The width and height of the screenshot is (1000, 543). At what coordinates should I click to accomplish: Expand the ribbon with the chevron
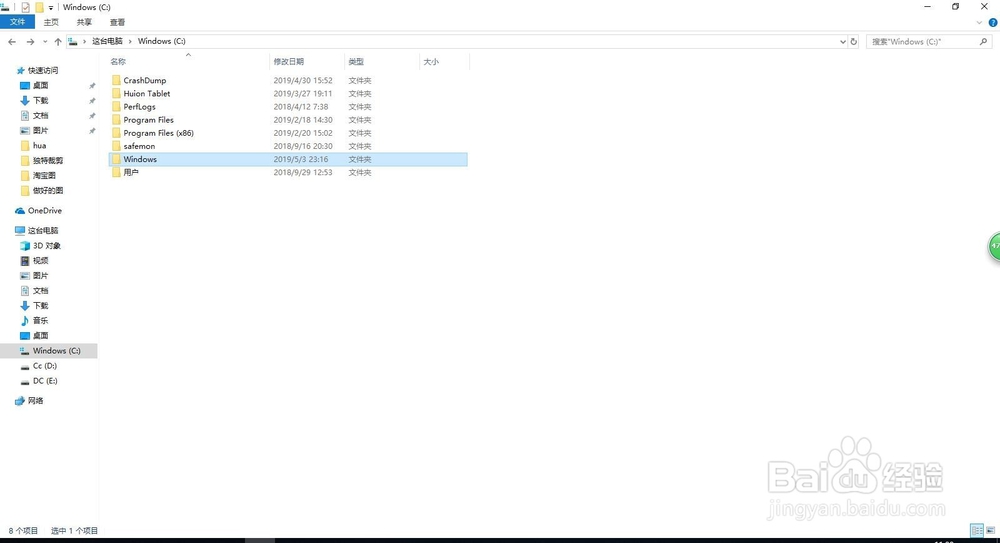click(980, 22)
